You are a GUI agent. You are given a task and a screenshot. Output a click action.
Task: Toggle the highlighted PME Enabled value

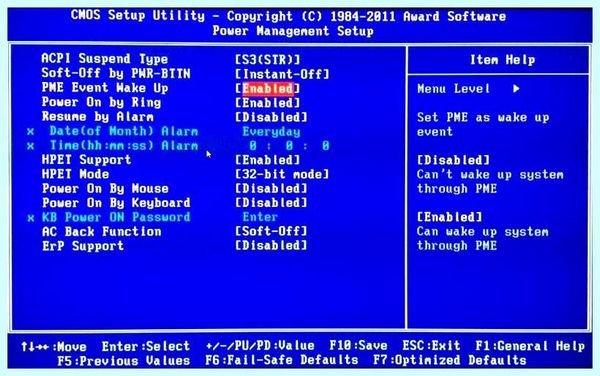tap(267, 88)
